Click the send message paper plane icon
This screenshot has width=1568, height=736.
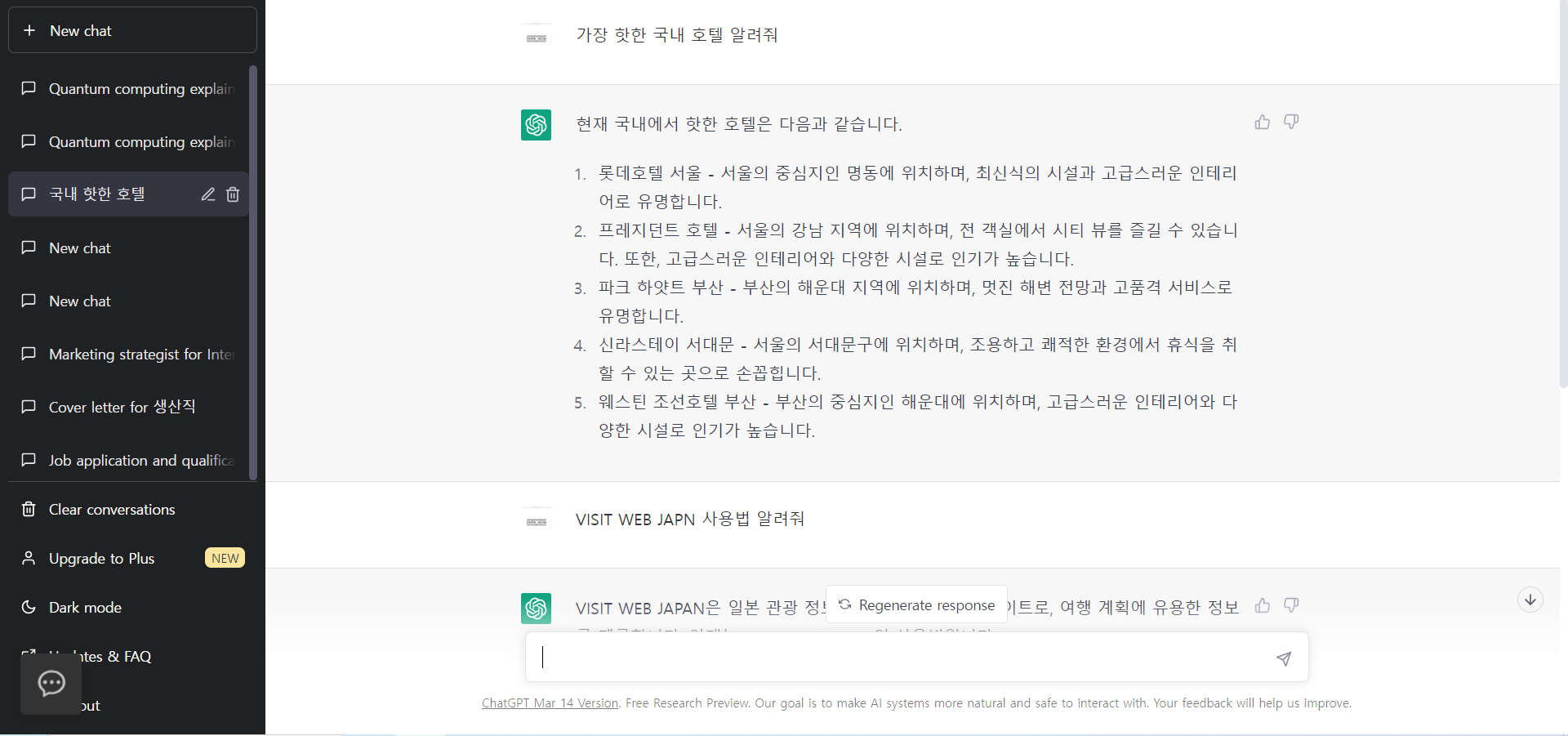point(1284,658)
